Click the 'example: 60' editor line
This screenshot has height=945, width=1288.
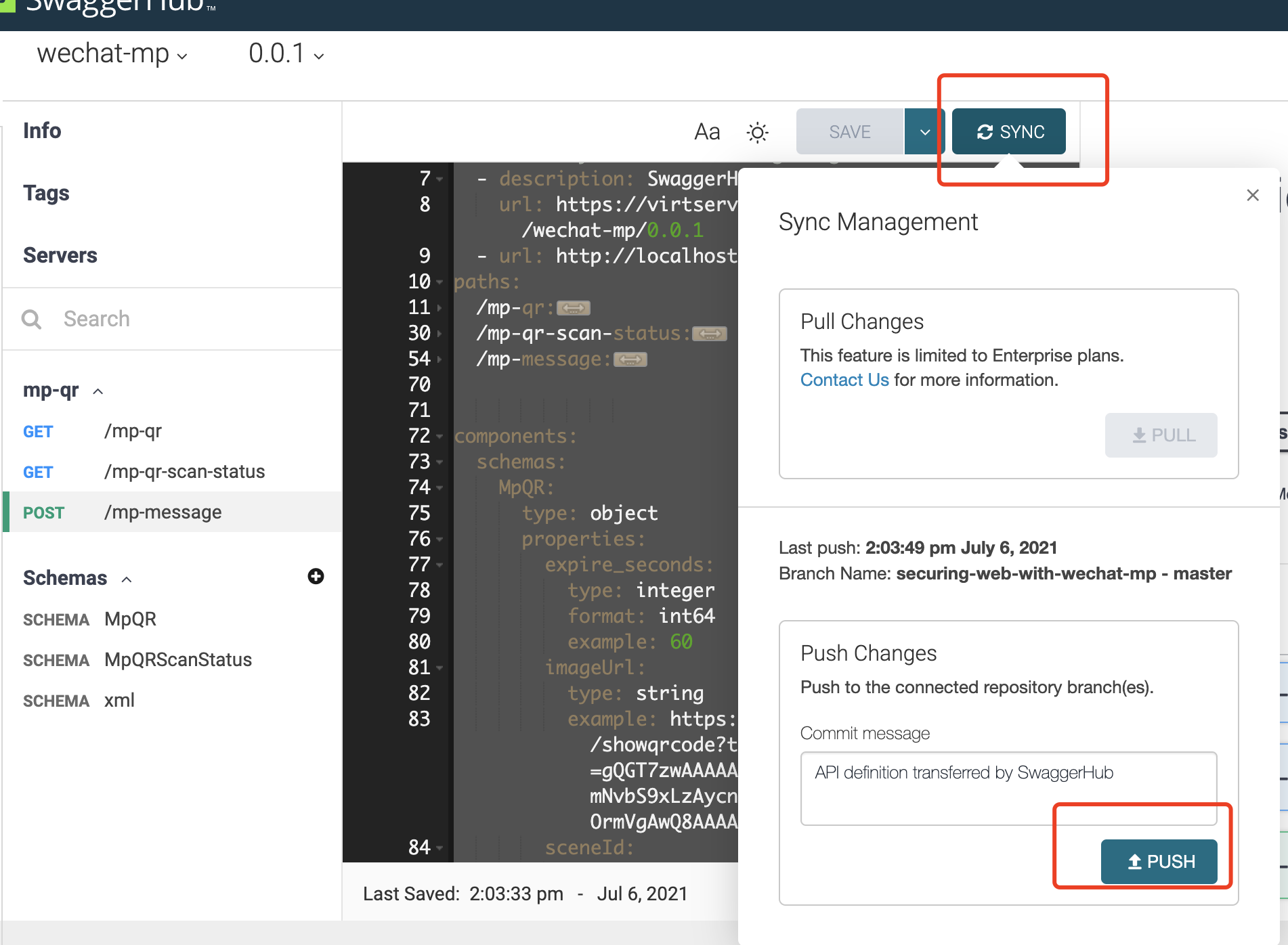pos(630,642)
